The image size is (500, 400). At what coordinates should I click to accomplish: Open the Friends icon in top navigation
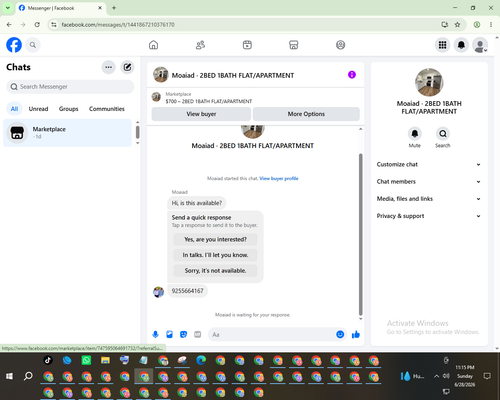tap(200, 45)
